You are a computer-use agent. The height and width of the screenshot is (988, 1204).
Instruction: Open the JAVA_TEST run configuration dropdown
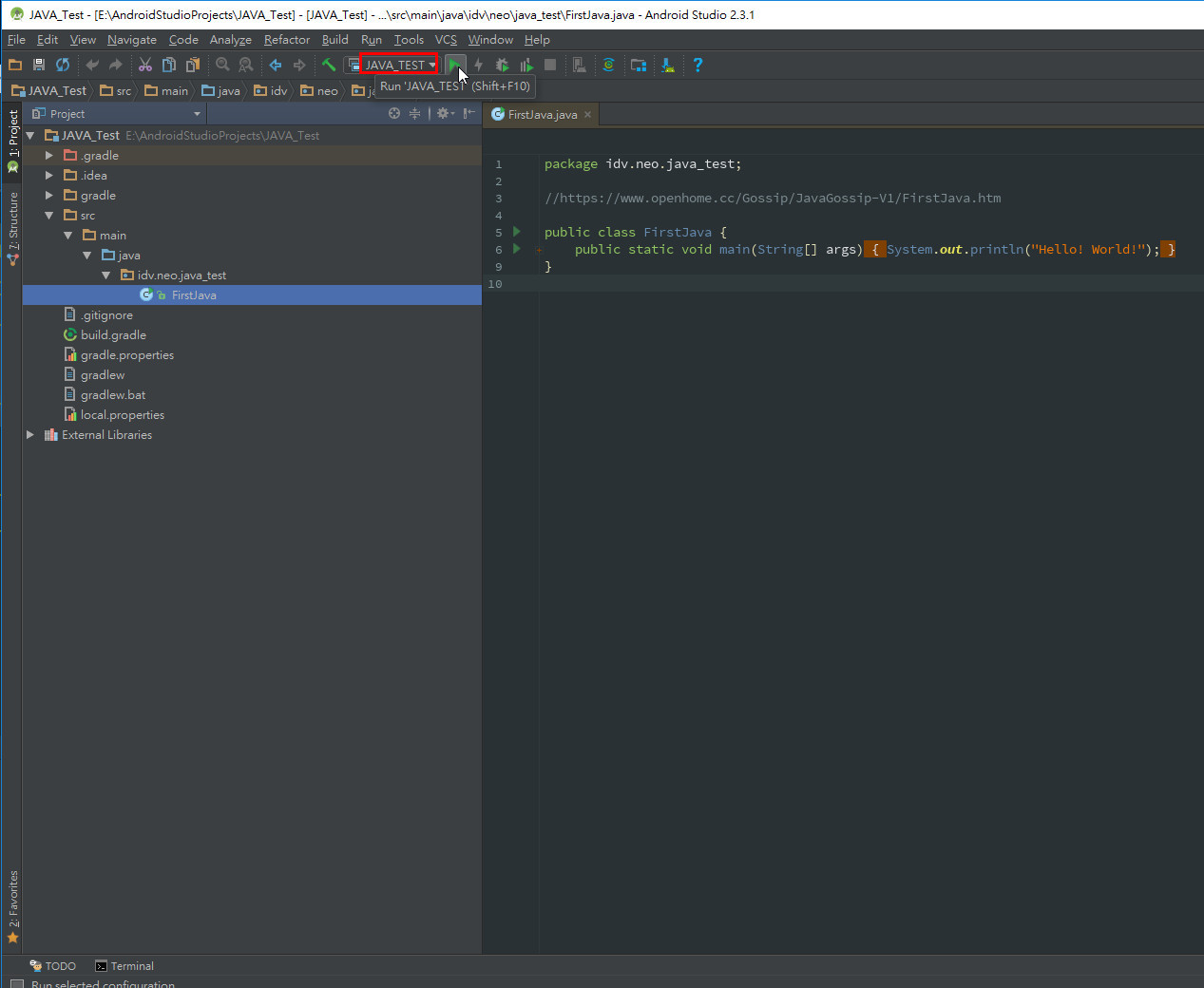click(399, 65)
